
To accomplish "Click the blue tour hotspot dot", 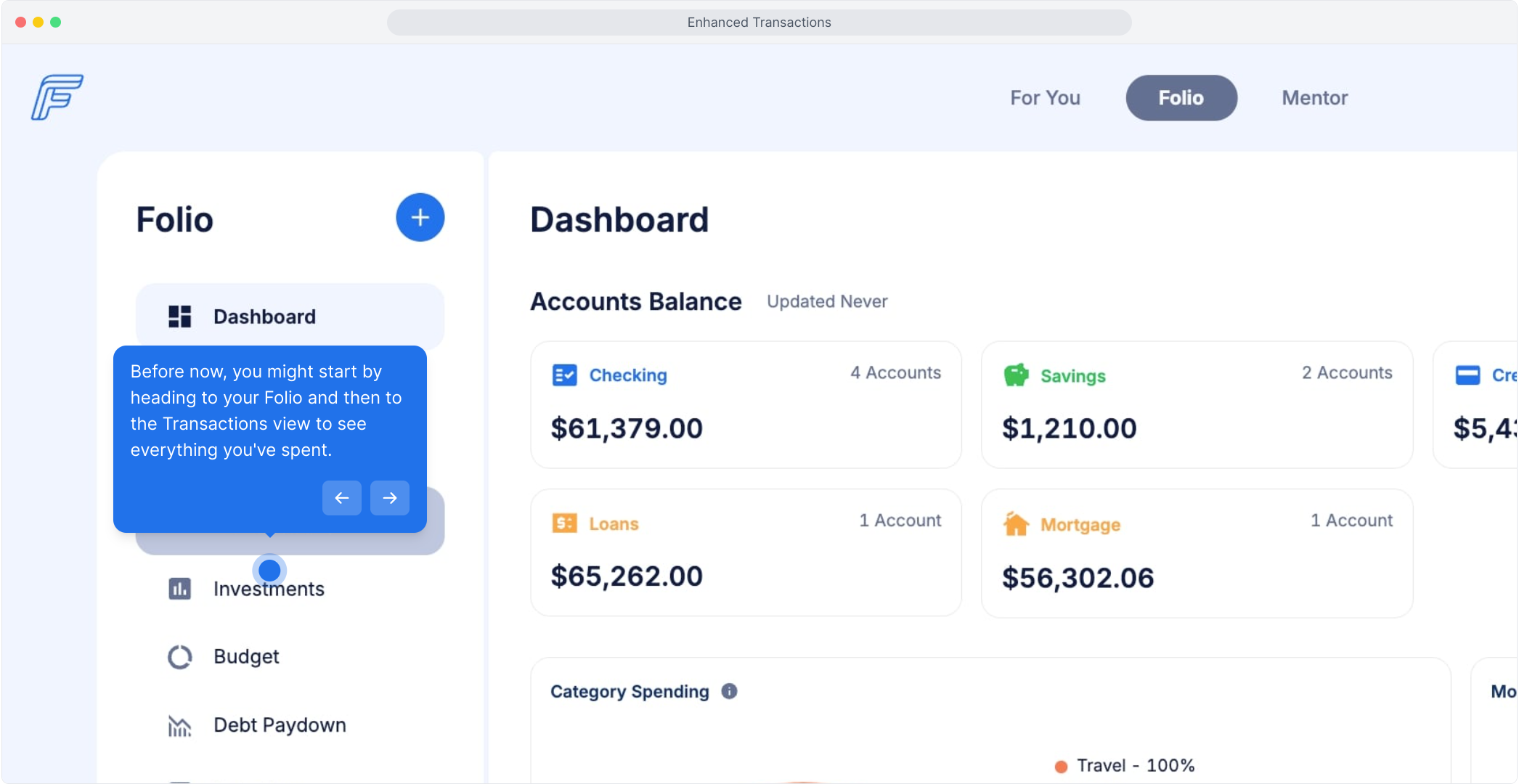I will tap(269, 571).
